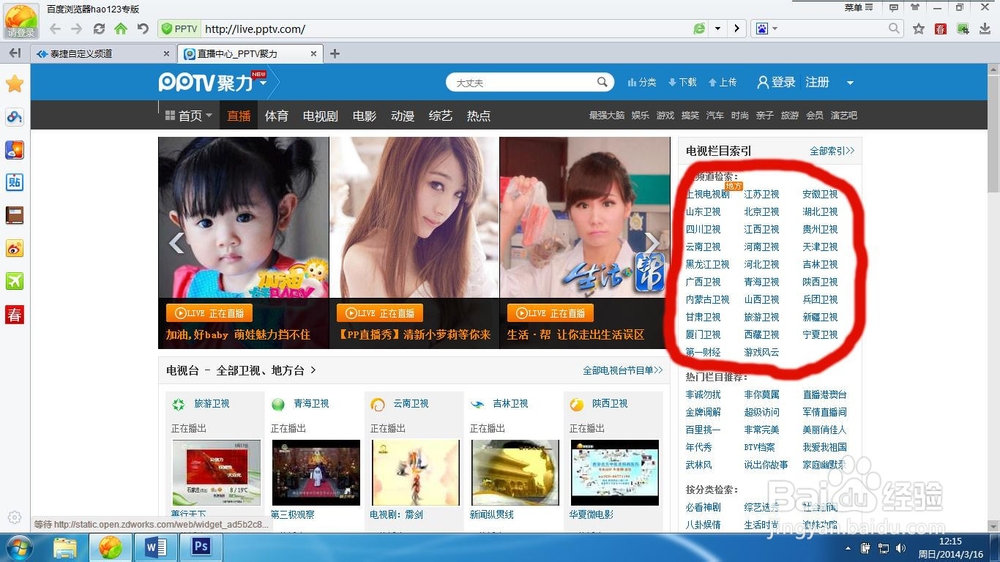Click the sidebar 贴 Tieba icon
Screen dimensions: 1000x562
coord(15,182)
